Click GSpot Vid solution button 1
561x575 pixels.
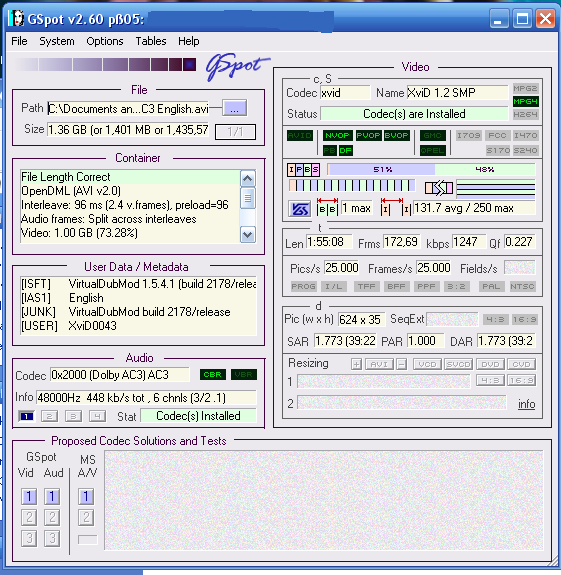(x=29, y=497)
